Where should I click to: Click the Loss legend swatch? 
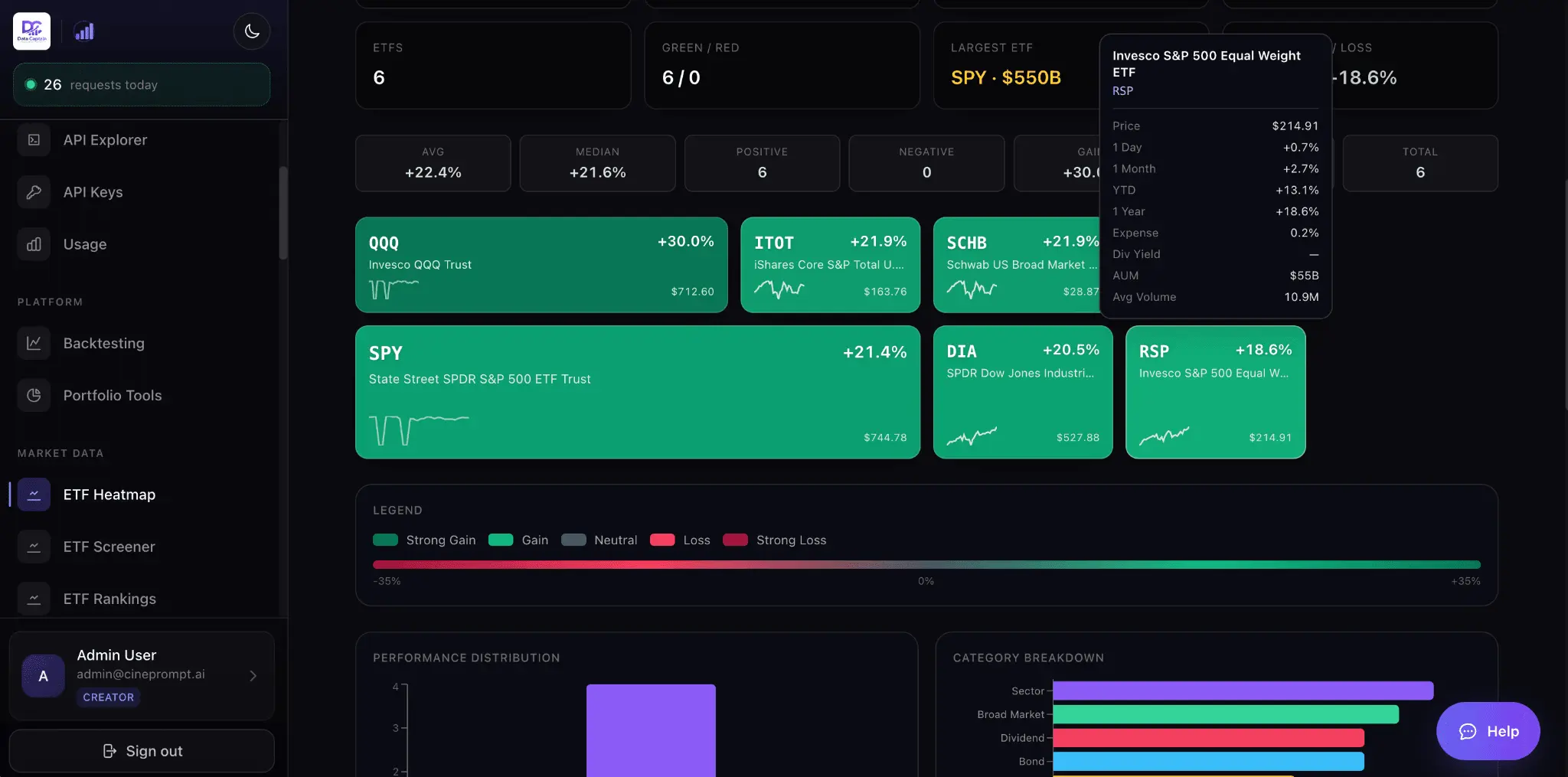(x=662, y=540)
